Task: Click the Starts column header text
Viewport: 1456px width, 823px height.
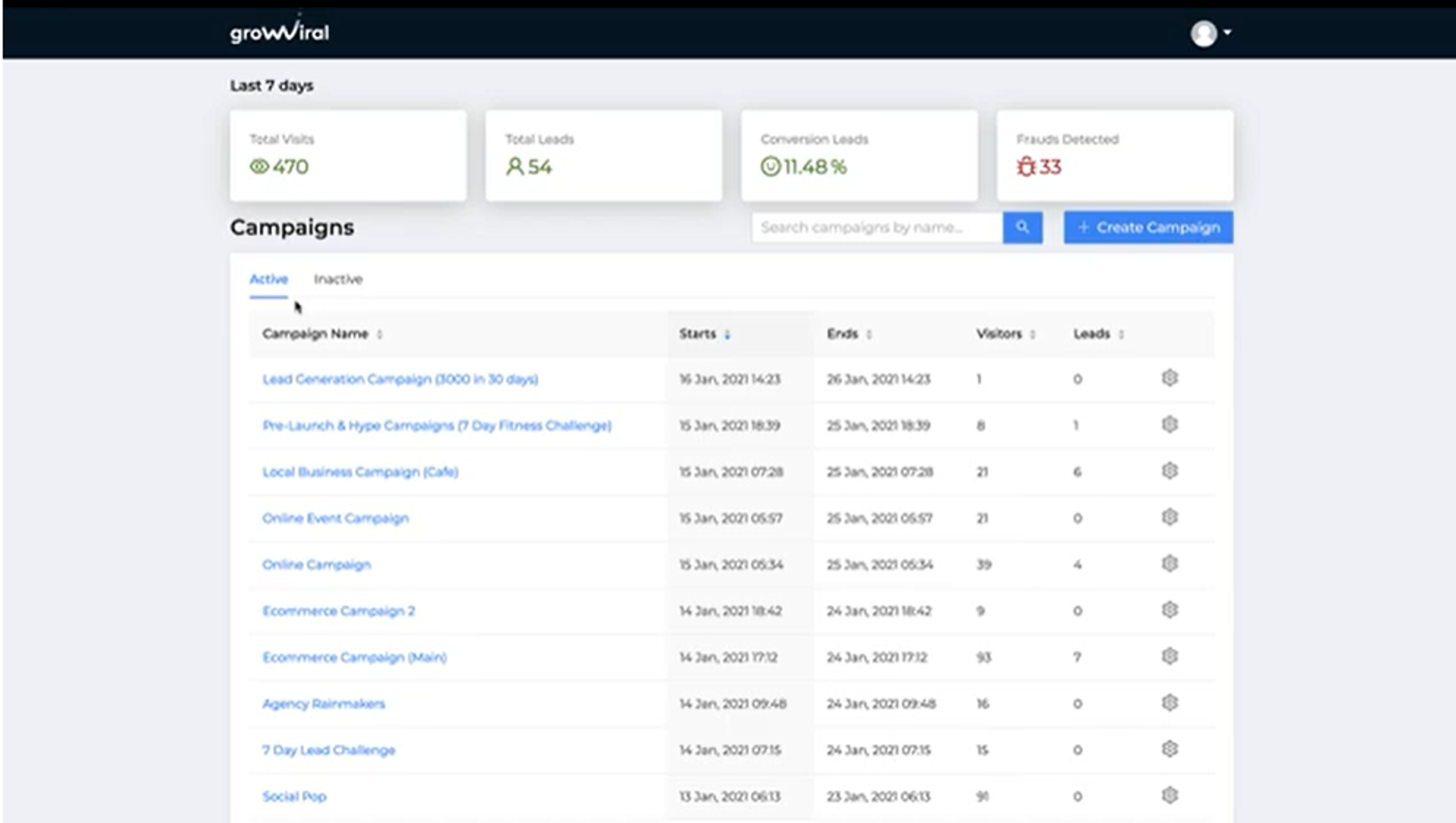Action: pyautogui.click(x=698, y=334)
